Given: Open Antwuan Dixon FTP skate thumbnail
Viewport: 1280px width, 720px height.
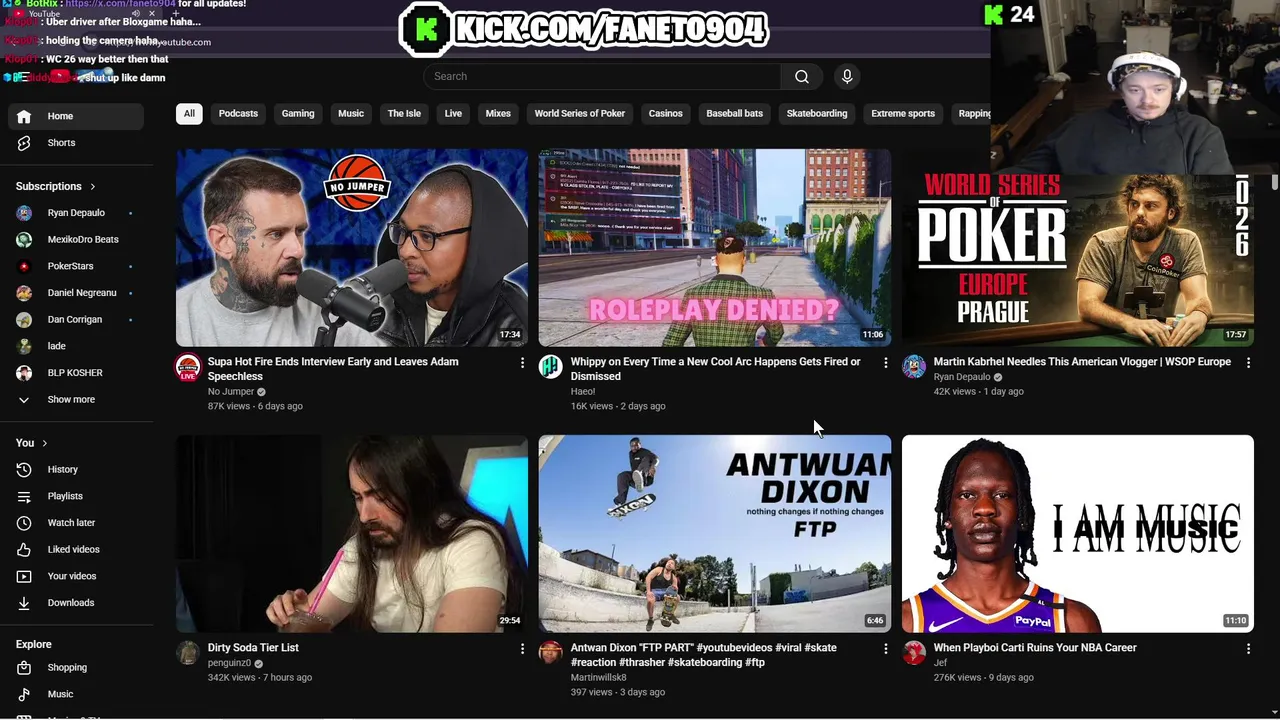Looking at the screenshot, I should point(714,534).
